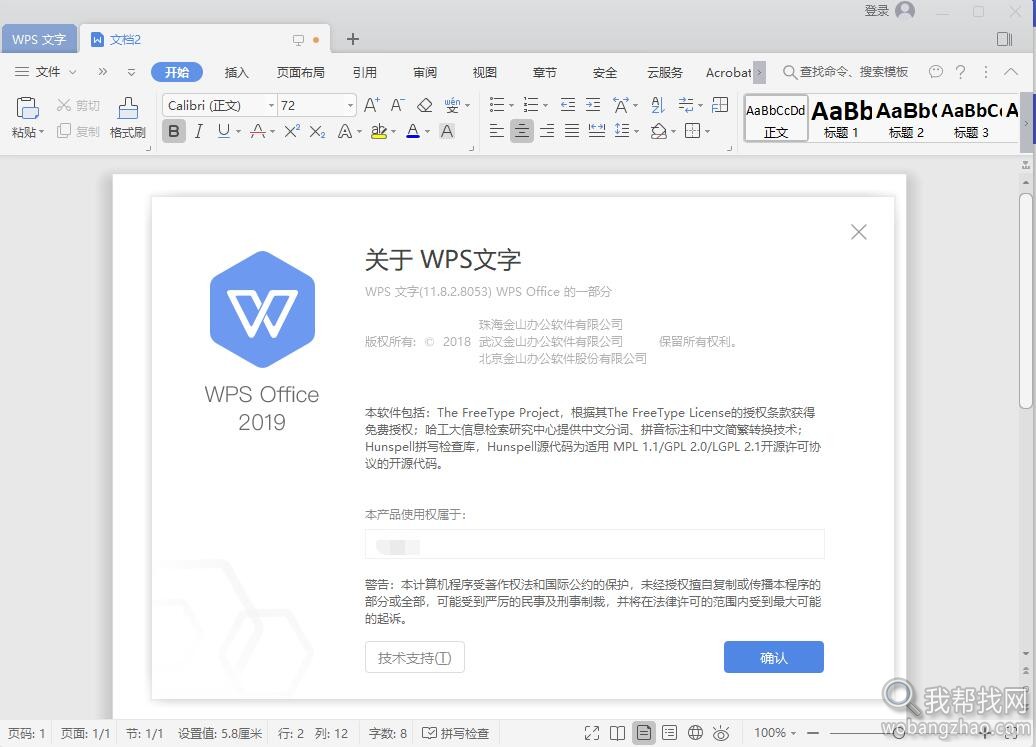Increase indent in paragraph group
This screenshot has height=747, width=1036.
(x=593, y=105)
